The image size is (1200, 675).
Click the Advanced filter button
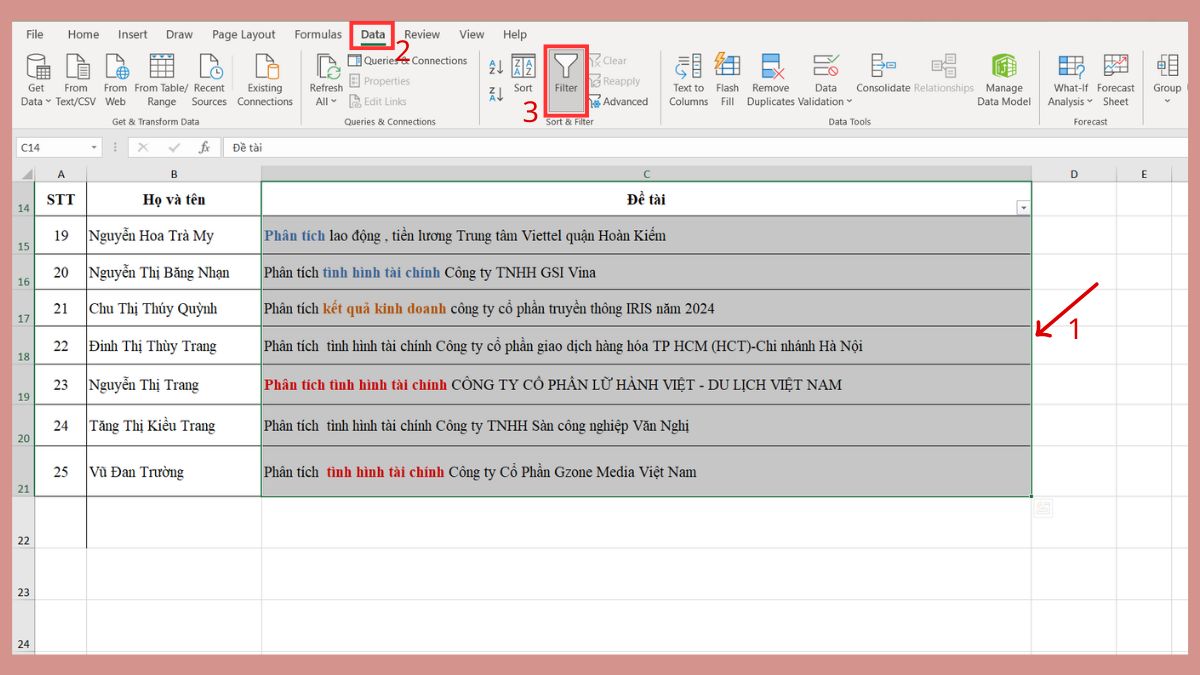click(624, 101)
